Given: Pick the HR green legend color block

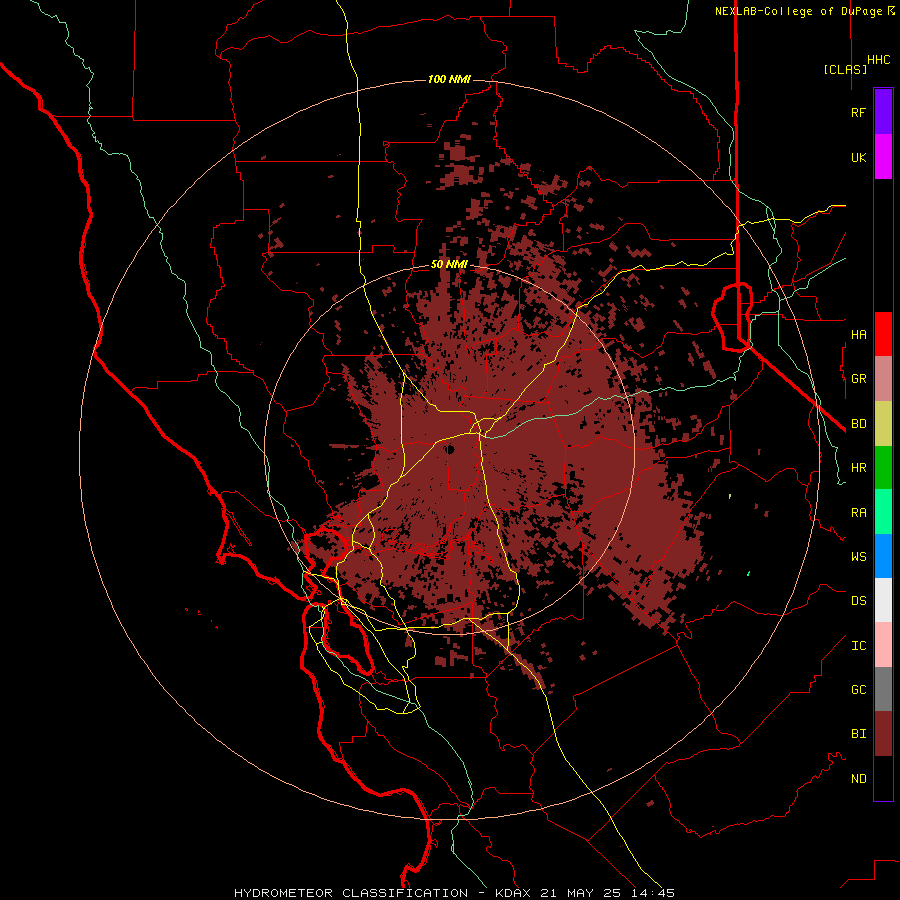Looking at the screenshot, I should pyautogui.click(x=883, y=468).
